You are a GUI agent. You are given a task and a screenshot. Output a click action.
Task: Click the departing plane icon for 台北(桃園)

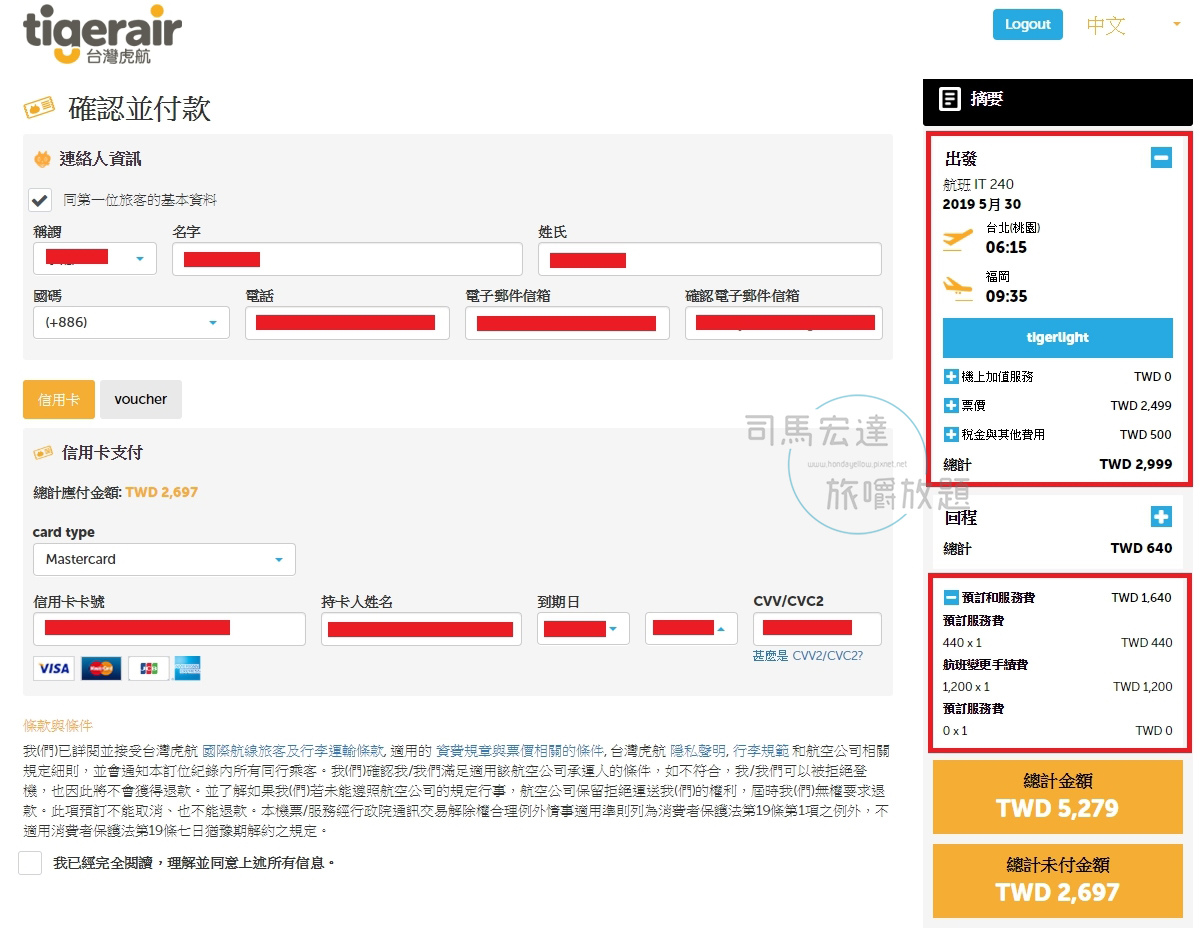(958, 239)
